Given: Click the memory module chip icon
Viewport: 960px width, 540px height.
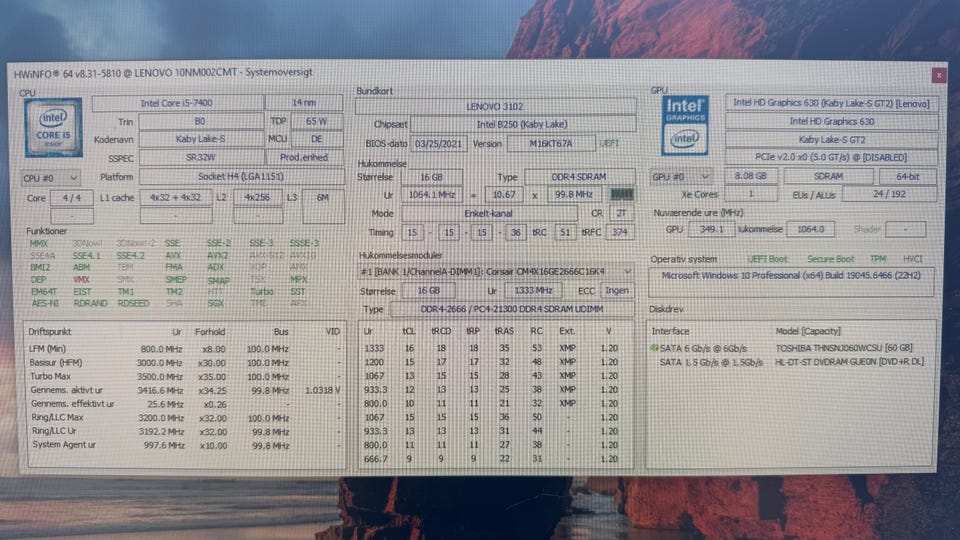Looking at the screenshot, I should tap(622, 194).
